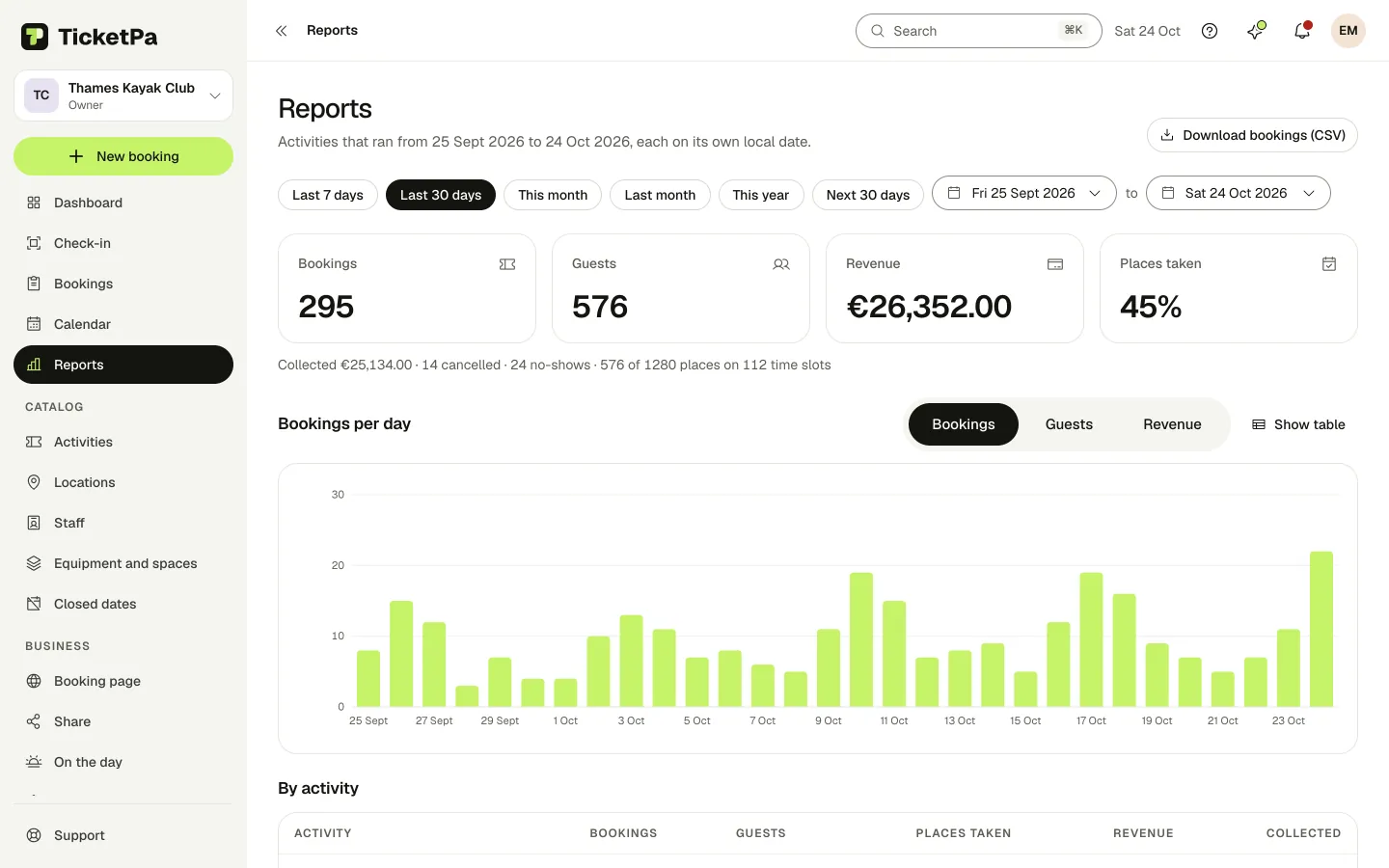
Task: Click Show table for the chart
Action: pos(1298,424)
